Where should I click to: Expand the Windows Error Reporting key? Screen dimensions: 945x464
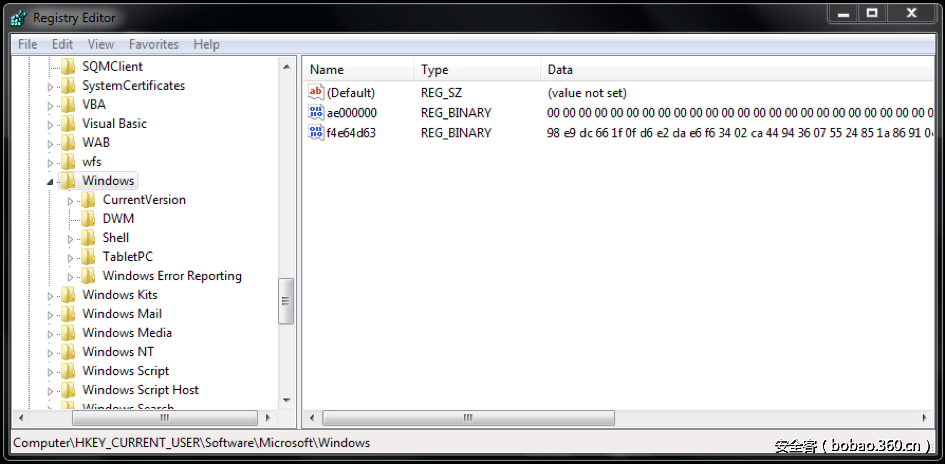[x=71, y=277]
